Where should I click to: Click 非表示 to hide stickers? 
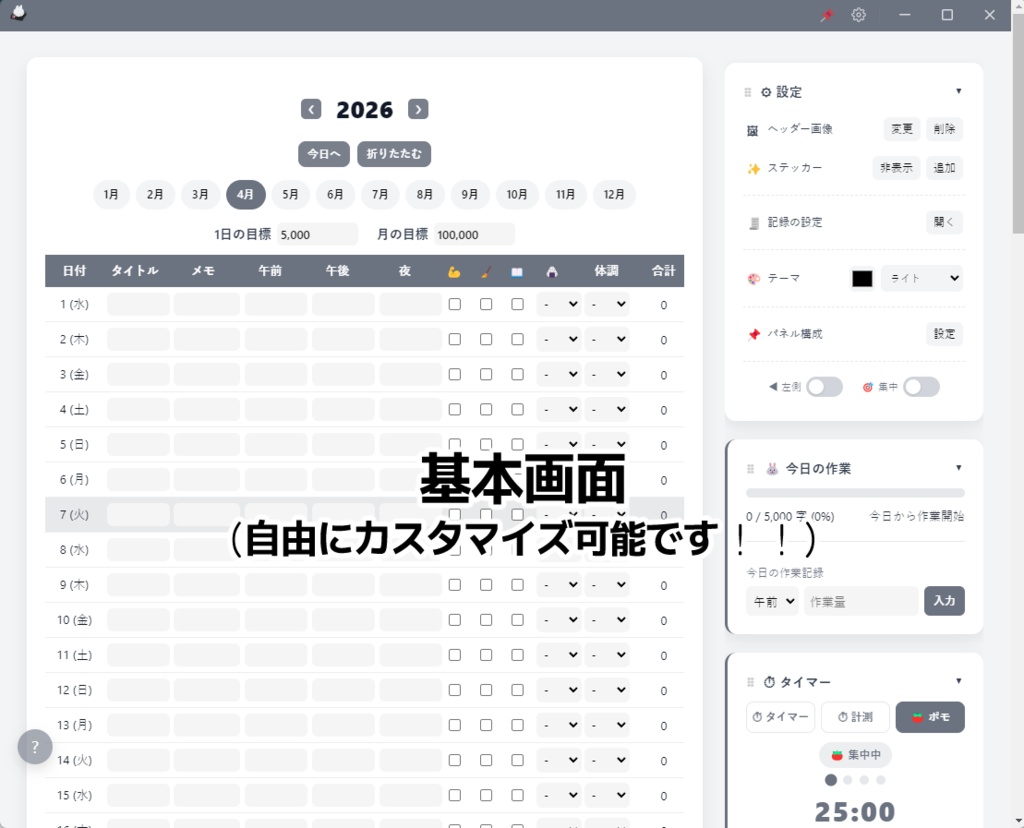pyautogui.click(x=895, y=168)
